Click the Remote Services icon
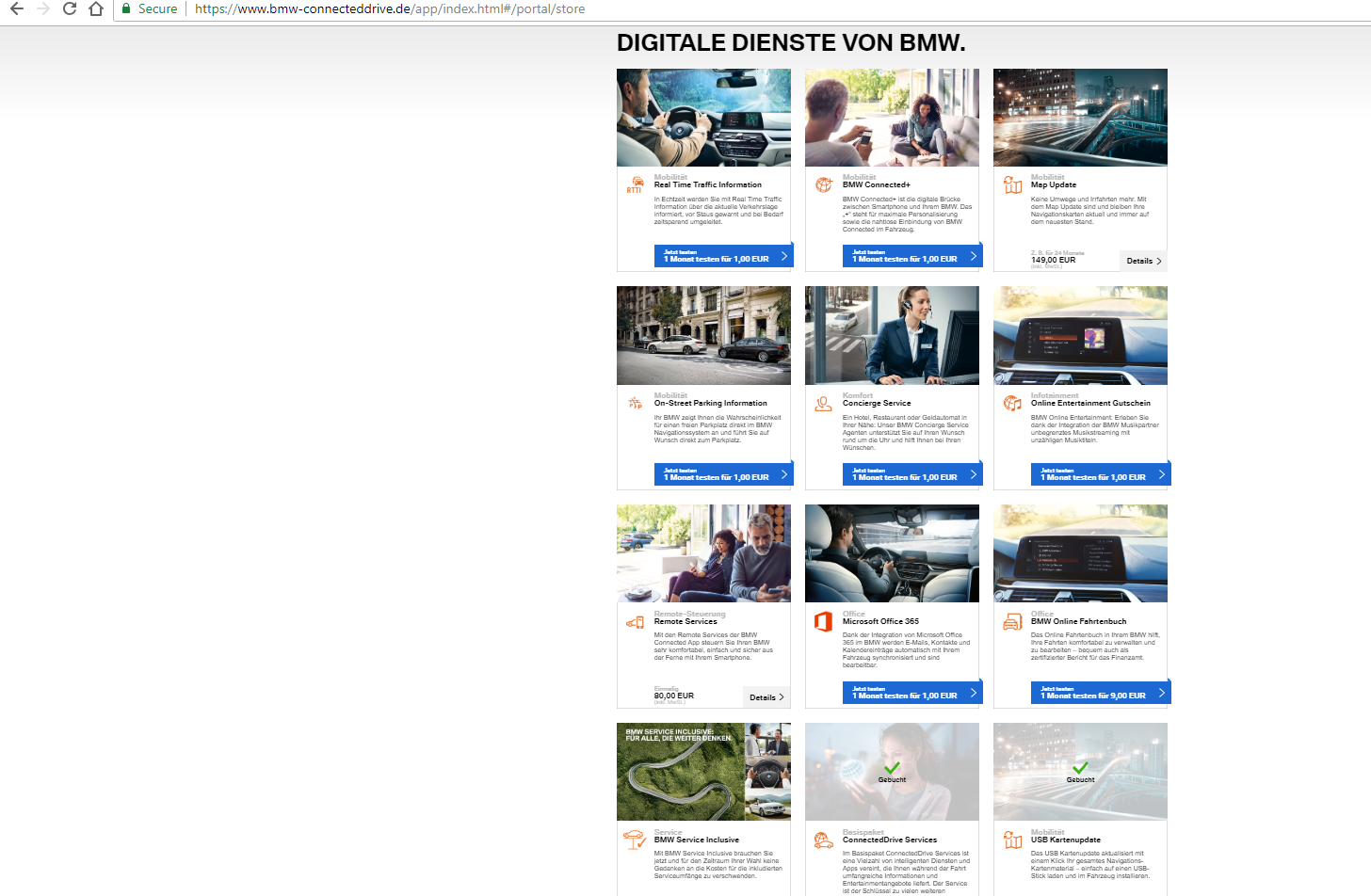The height and width of the screenshot is (896, 1371). [x=636, y=622]
